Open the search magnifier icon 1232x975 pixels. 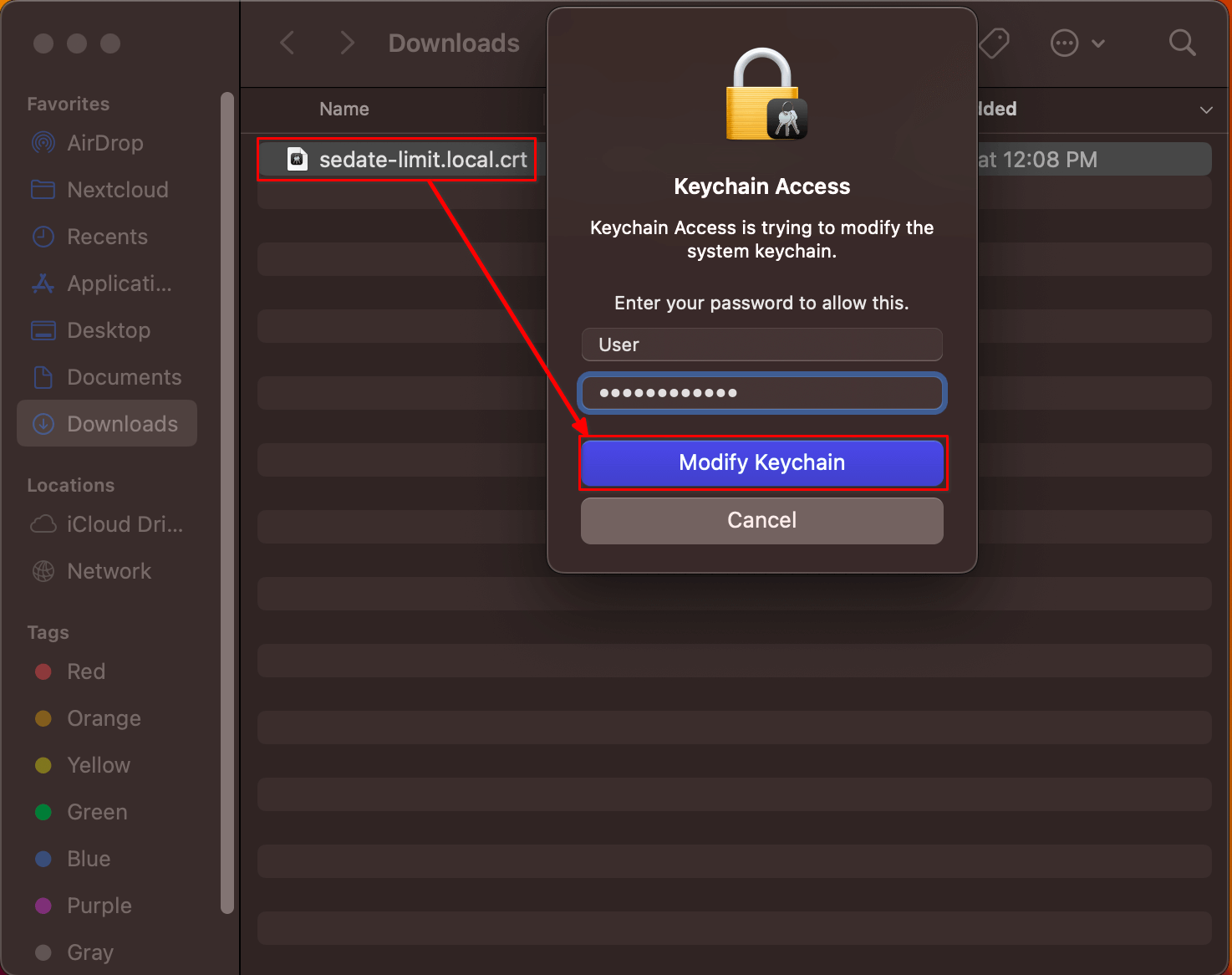click(1182, 43)
